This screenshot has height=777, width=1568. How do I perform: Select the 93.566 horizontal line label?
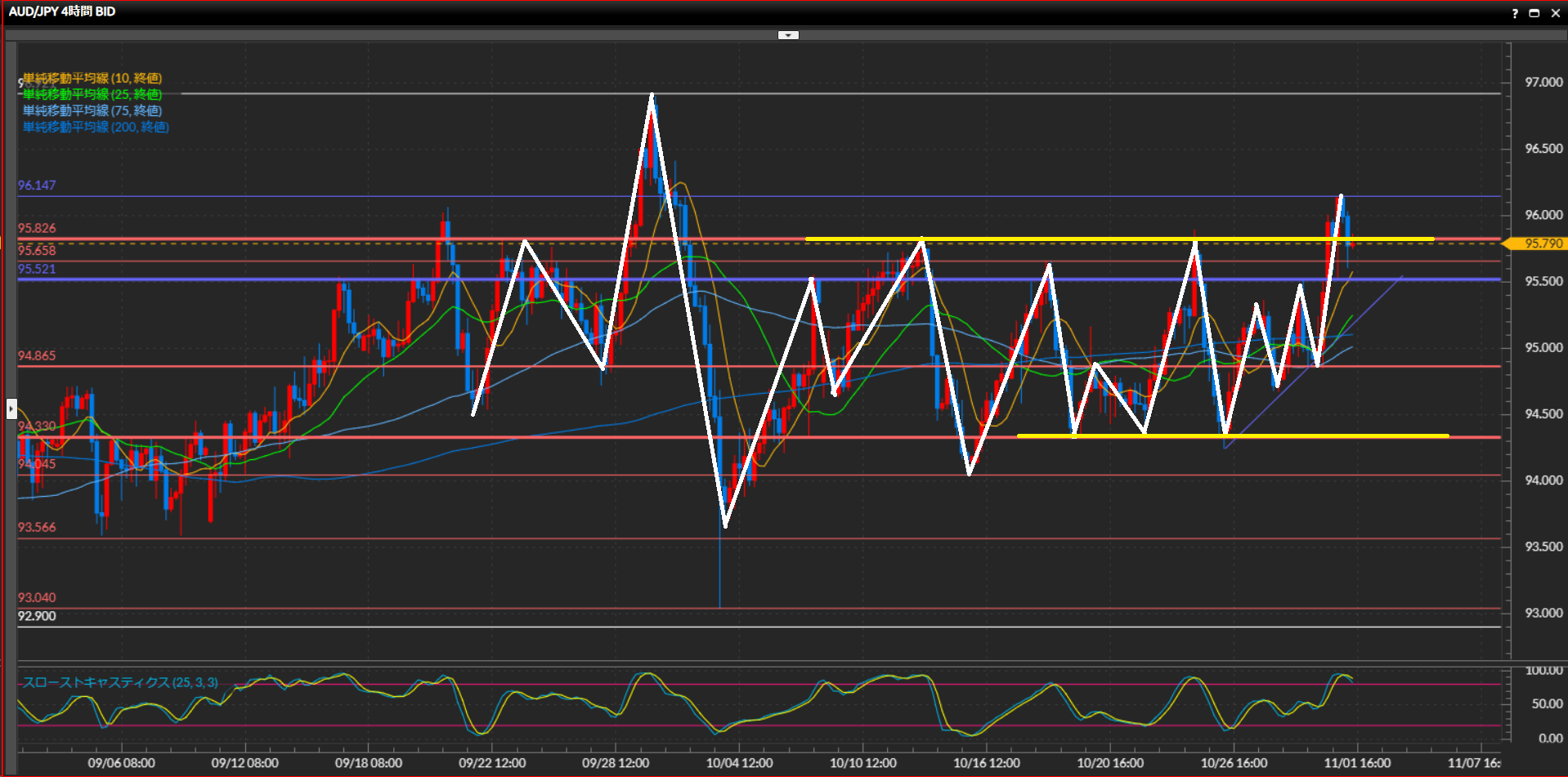pos(37,528)
